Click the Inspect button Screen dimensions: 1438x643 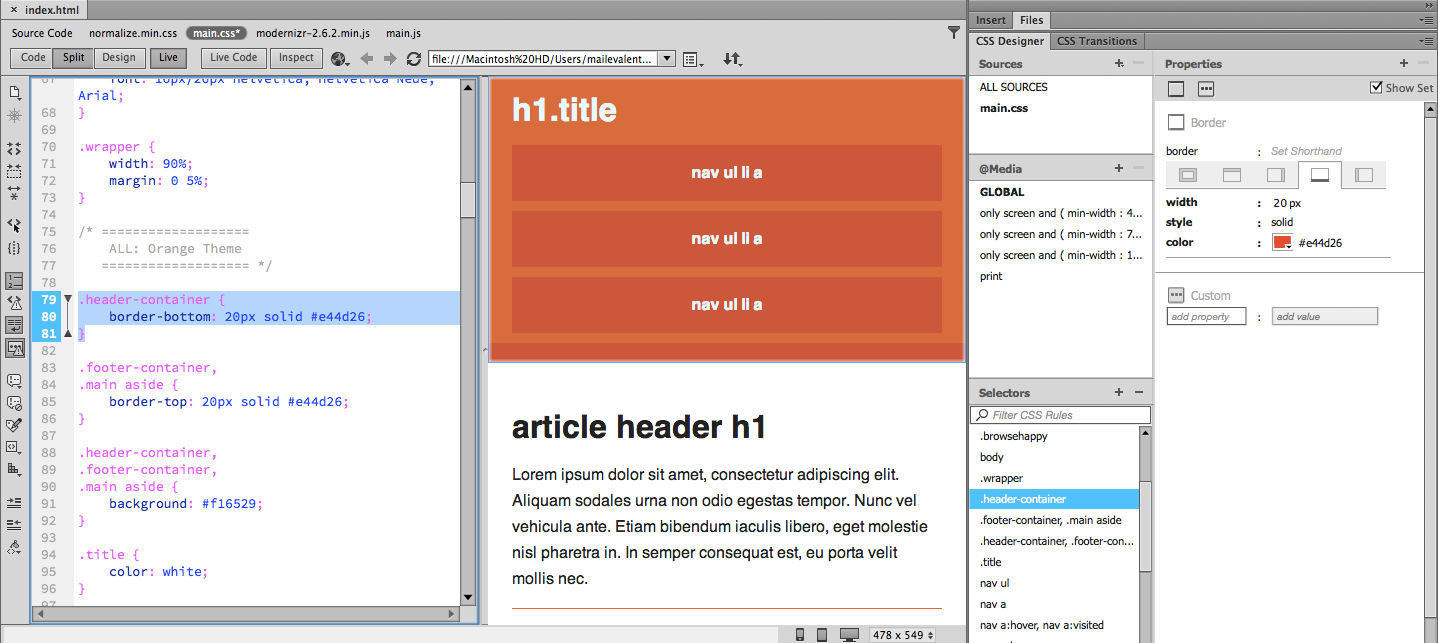(x=295, y=58)
